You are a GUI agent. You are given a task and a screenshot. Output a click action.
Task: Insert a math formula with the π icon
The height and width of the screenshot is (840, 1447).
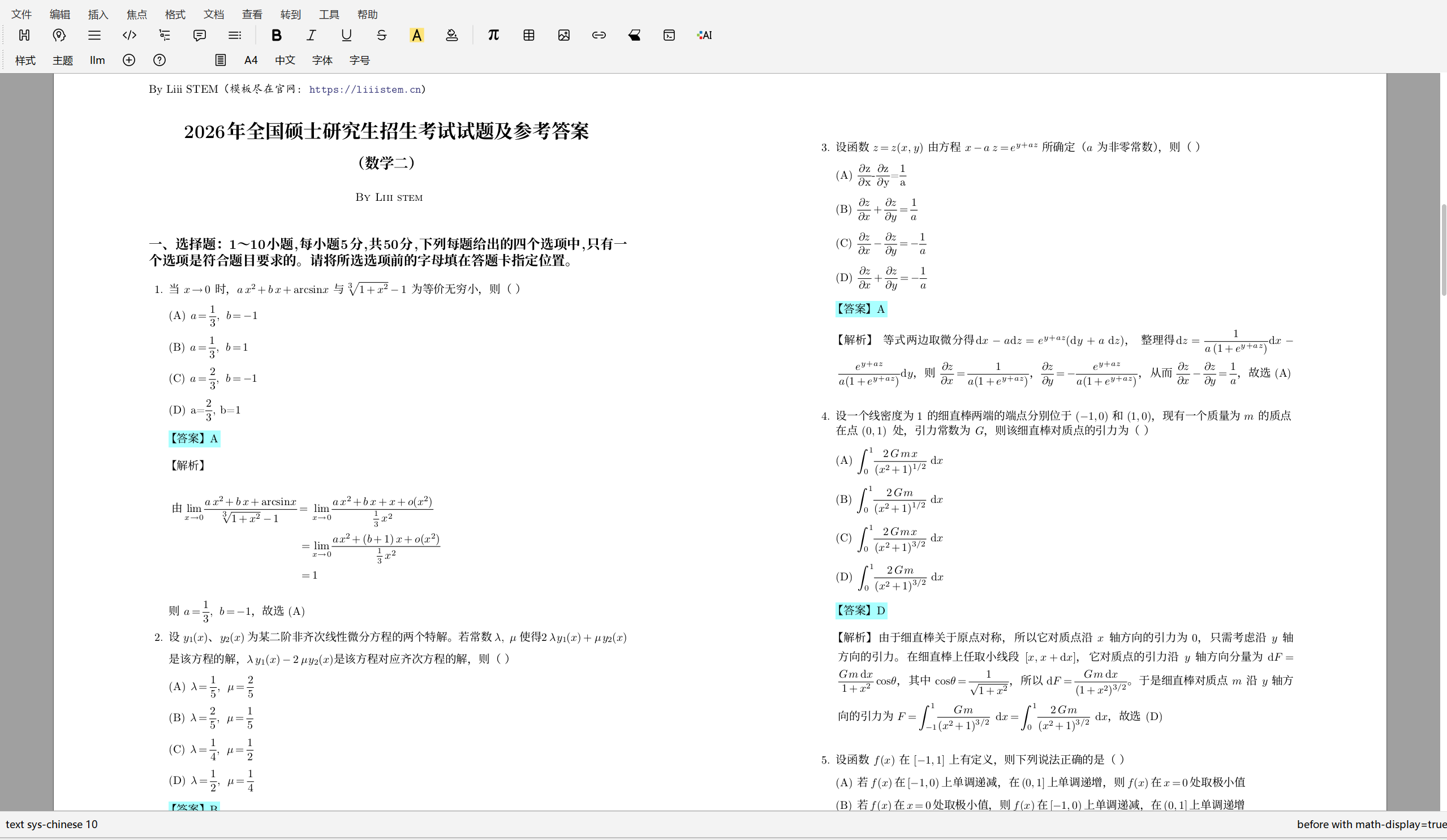coord(493,35)
